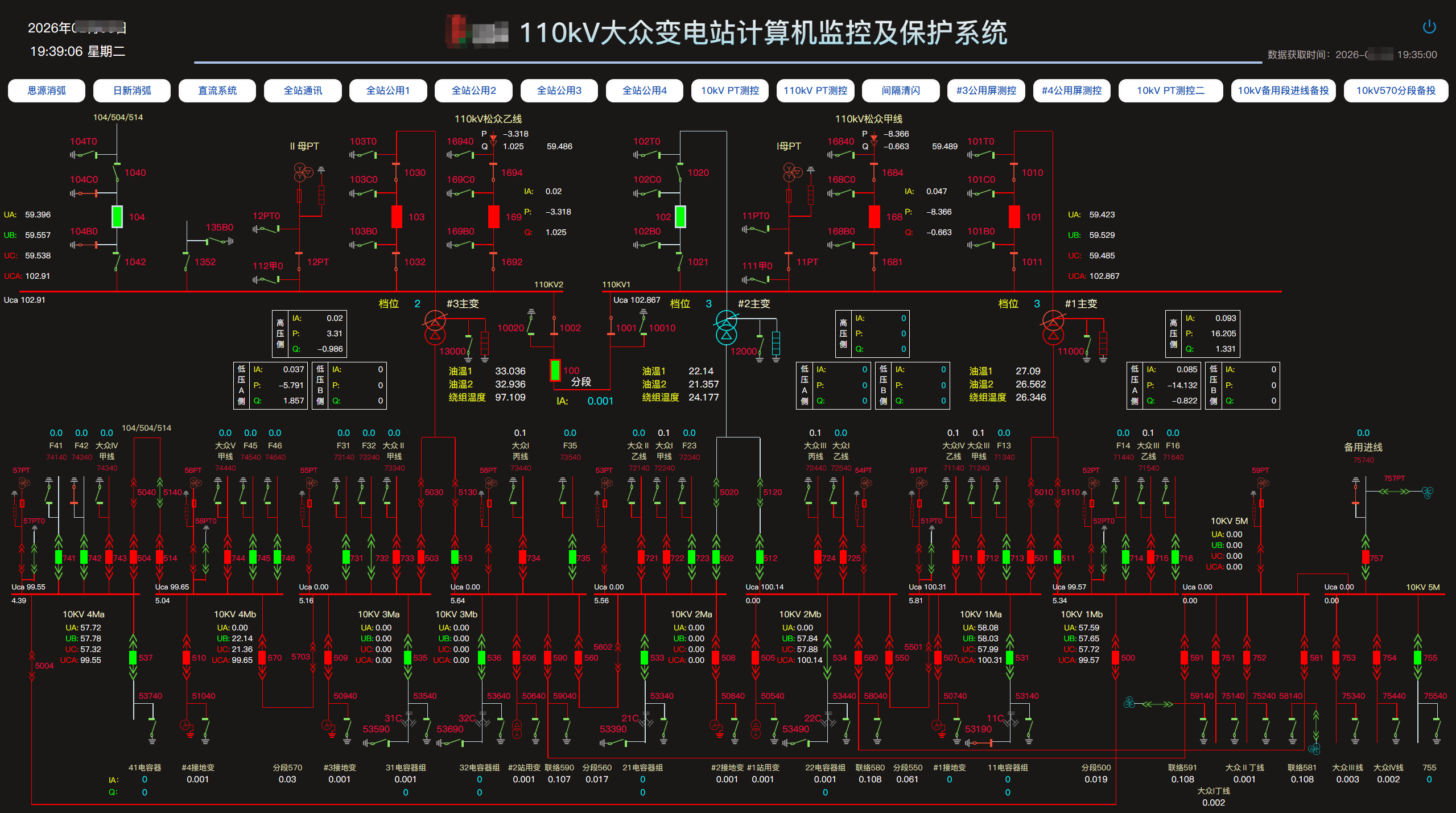The height and width of the screenshot is (813, 1456).
Task: Open the 110kV PT测控 page
Action: (x=815, y=90)
